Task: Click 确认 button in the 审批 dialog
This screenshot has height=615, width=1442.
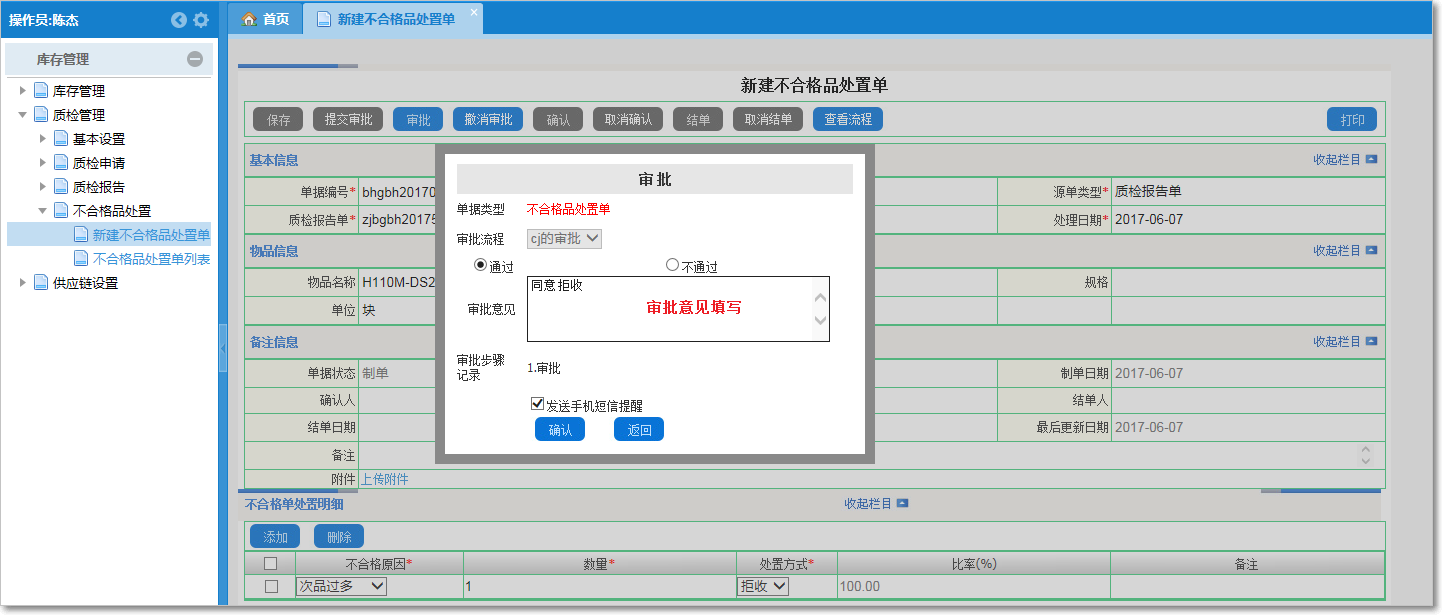Action: tap(560, 430)
